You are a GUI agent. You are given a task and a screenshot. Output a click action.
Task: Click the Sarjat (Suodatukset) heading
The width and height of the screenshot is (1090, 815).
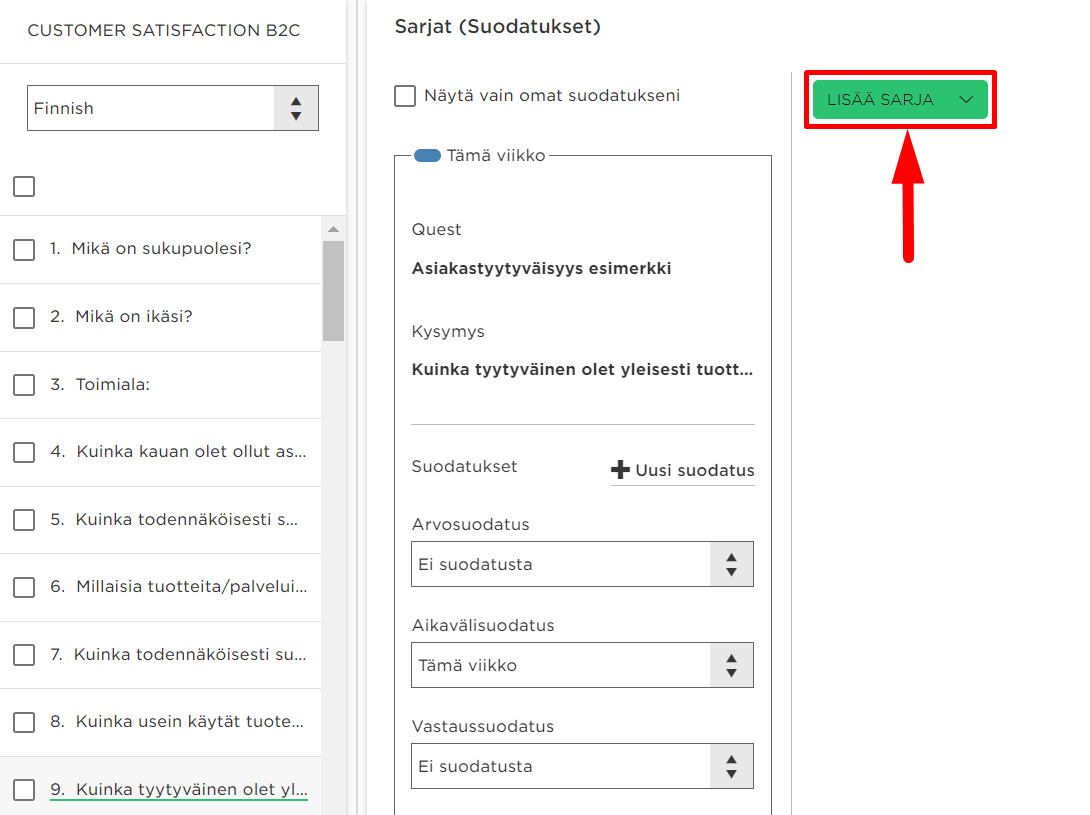(x=498, y=26)
